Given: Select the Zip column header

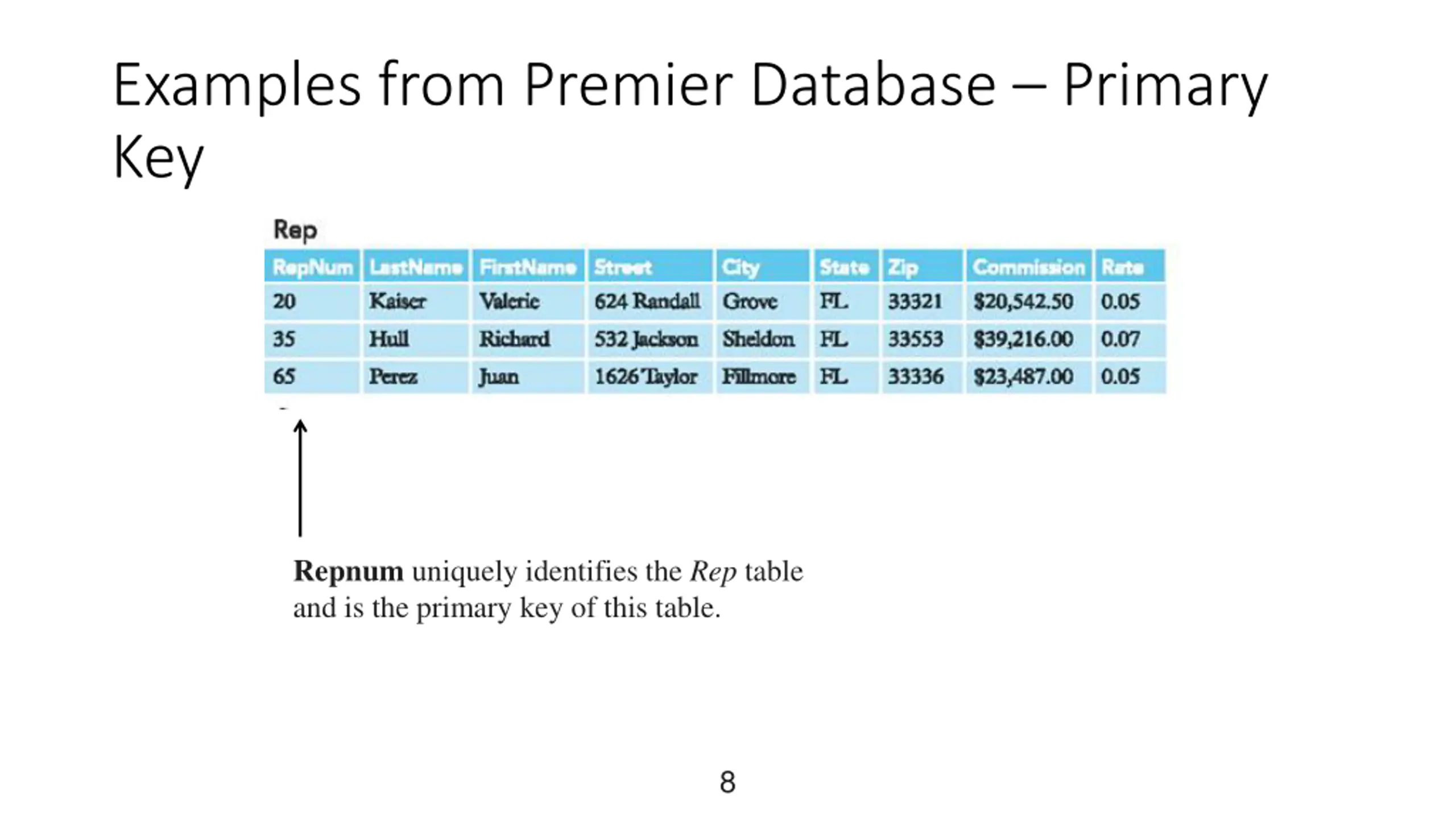Looking at the screenshot, I should tap(903, 267).
